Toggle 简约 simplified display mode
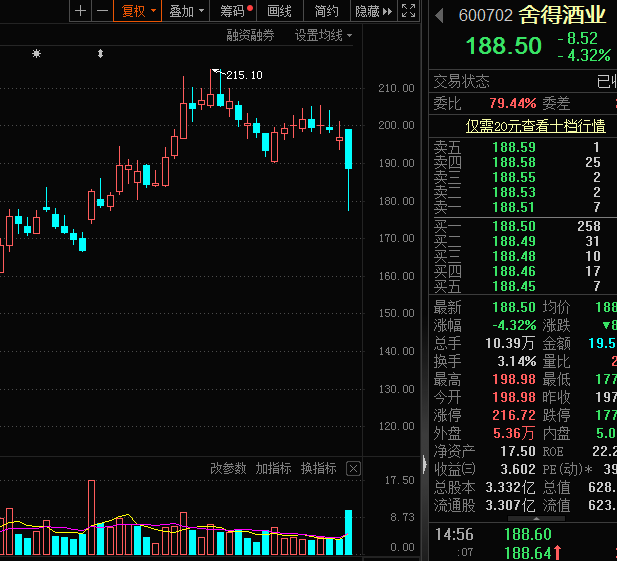The width and height of the screenshot is (617, 561). pos(326,11)
